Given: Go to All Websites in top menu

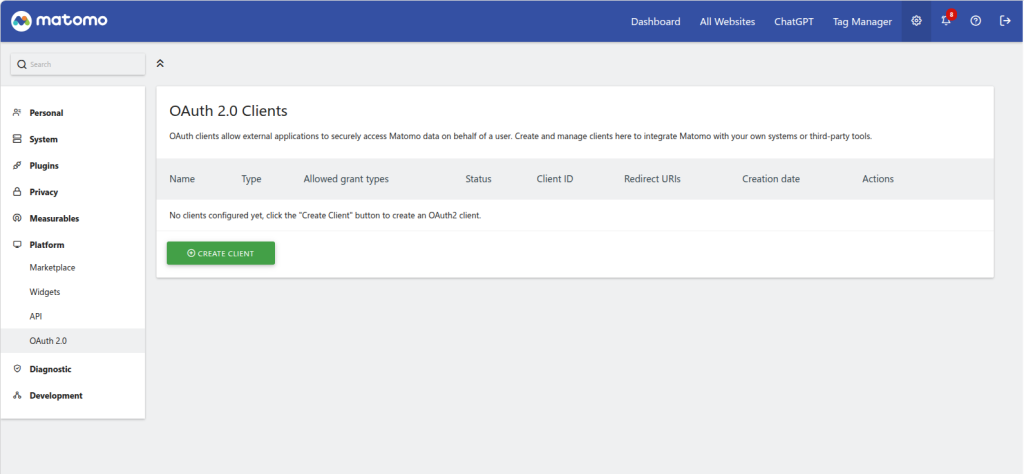Looking at the screenshot, I should coord(727,21).
